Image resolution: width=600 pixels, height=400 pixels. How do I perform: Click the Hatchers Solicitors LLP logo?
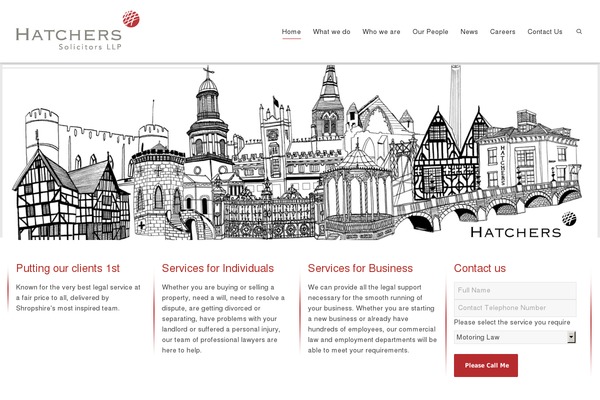pyautogui.click(x=78, y=31)
